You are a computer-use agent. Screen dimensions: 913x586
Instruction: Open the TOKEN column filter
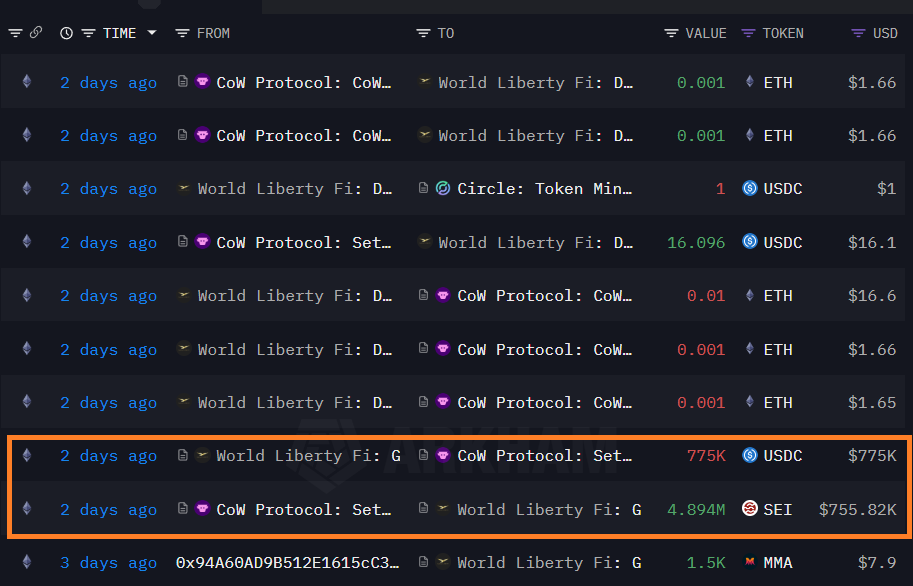(x=748, y=33)
